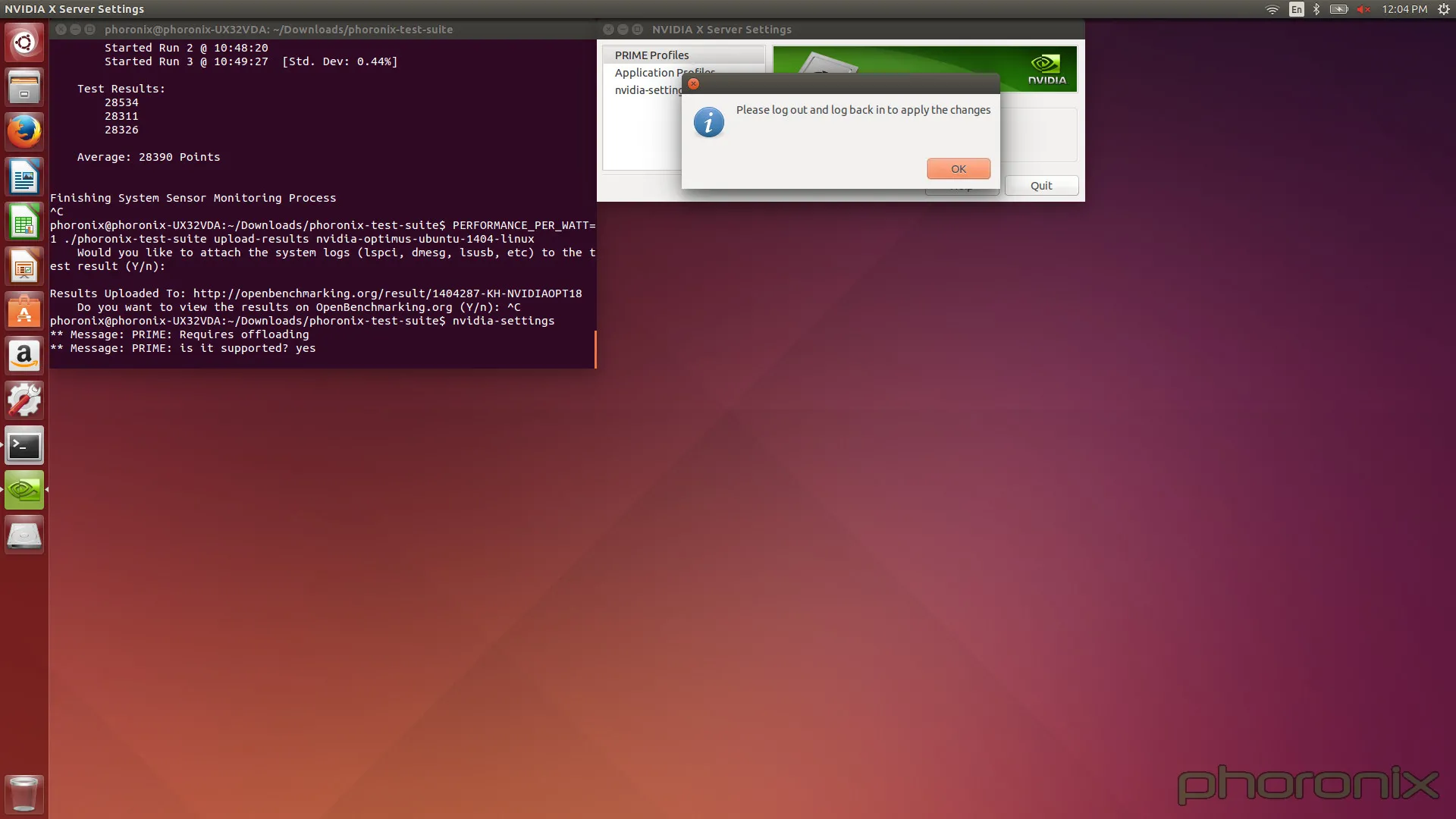Launch Firefox from the dock

point(24,132)
